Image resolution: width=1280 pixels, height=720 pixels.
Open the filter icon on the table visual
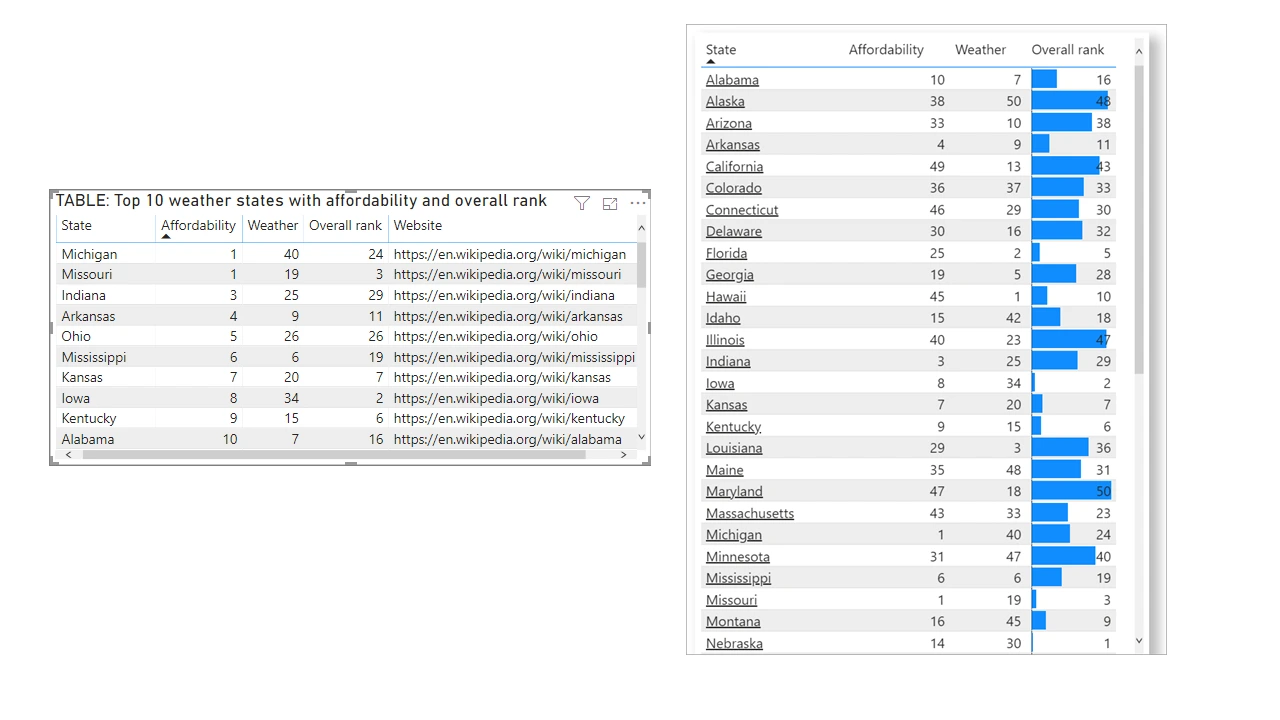pos(582,203)
